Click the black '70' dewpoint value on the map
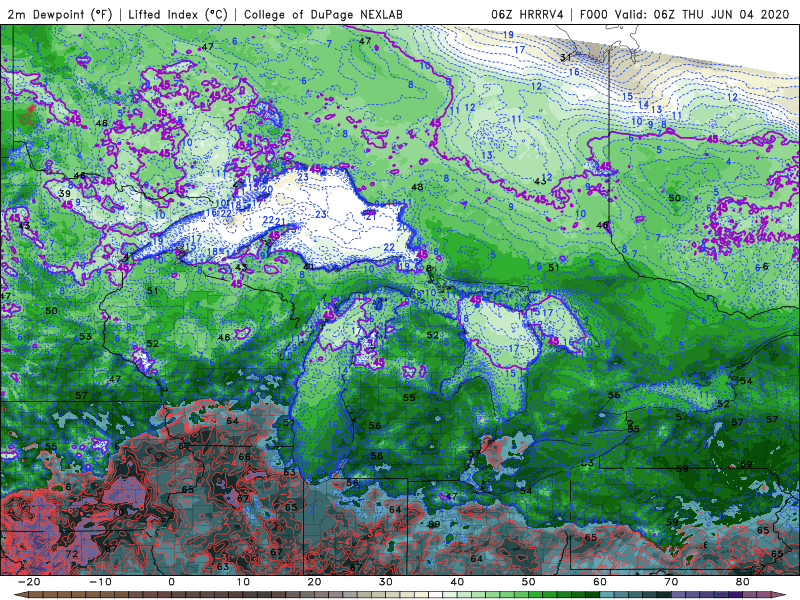Viewport: 800px width, 600px height. [x=118, y=511]
